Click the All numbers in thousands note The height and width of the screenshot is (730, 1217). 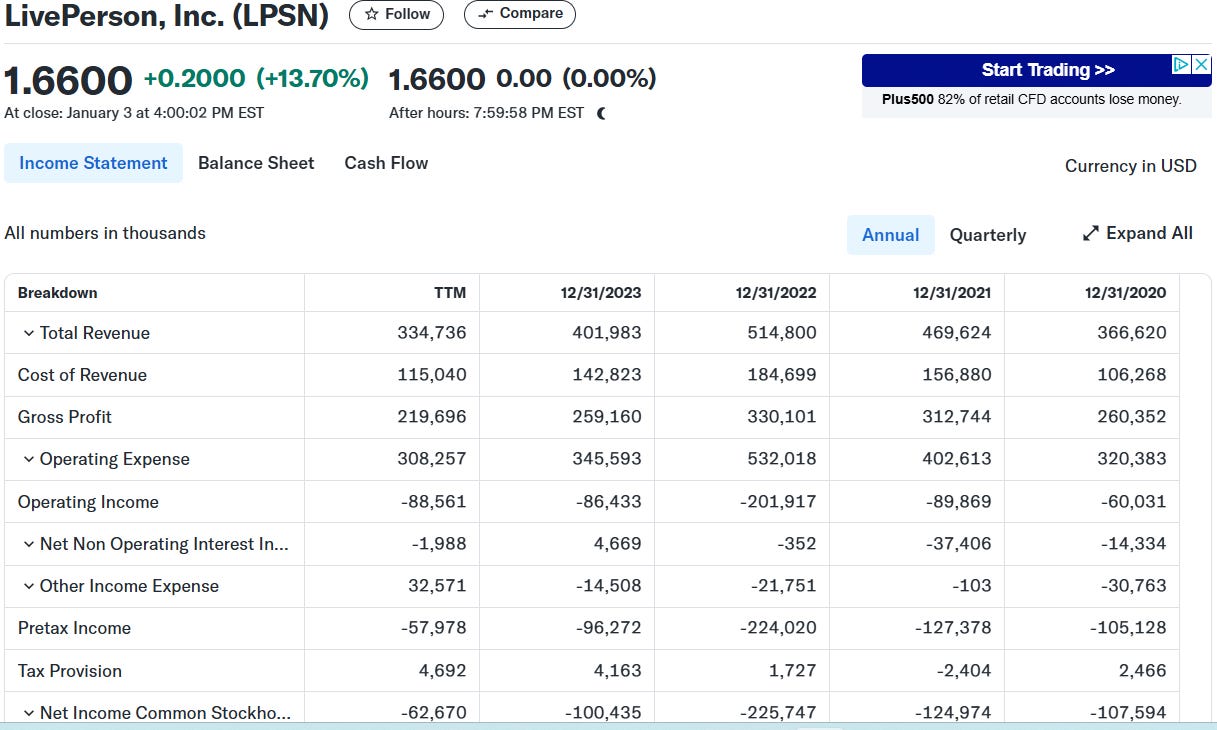click(105, 233)
